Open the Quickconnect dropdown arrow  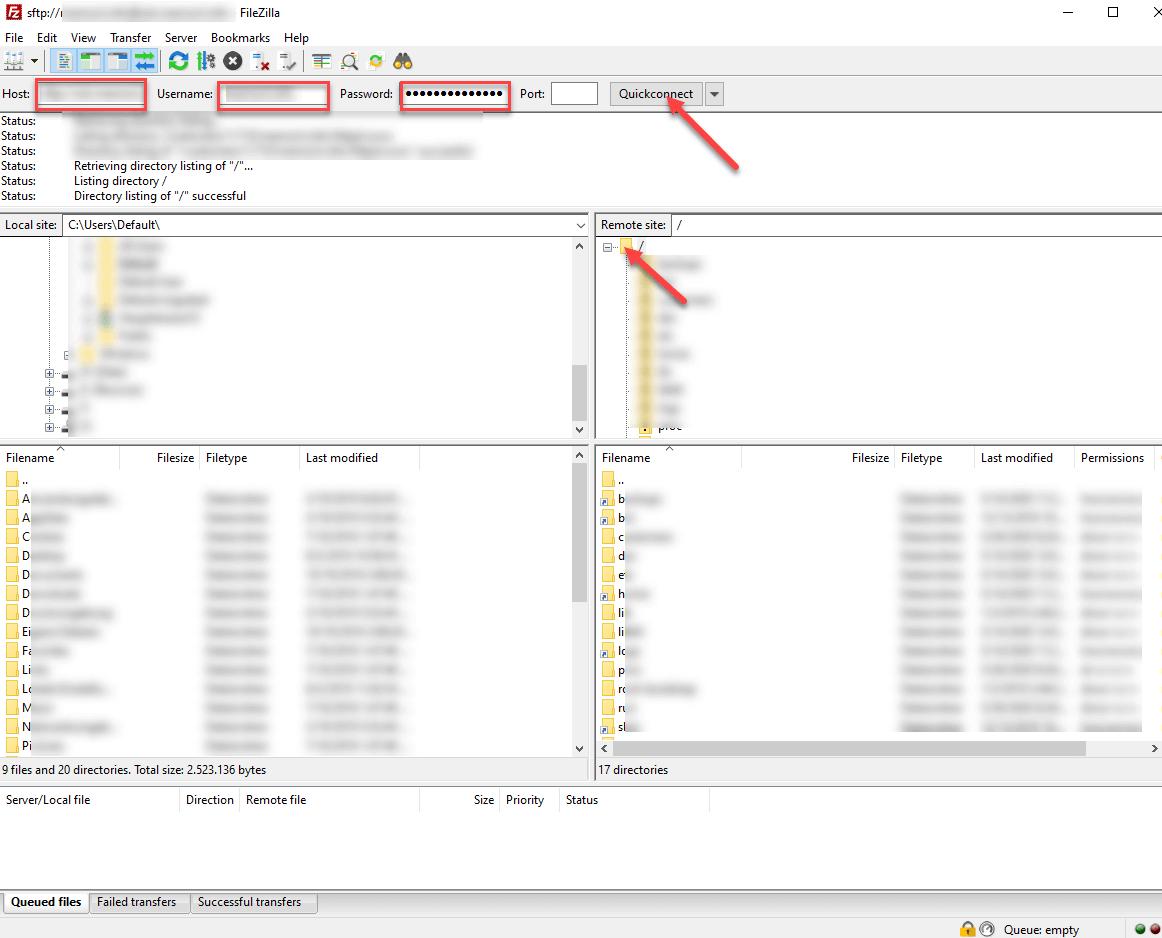713,93
